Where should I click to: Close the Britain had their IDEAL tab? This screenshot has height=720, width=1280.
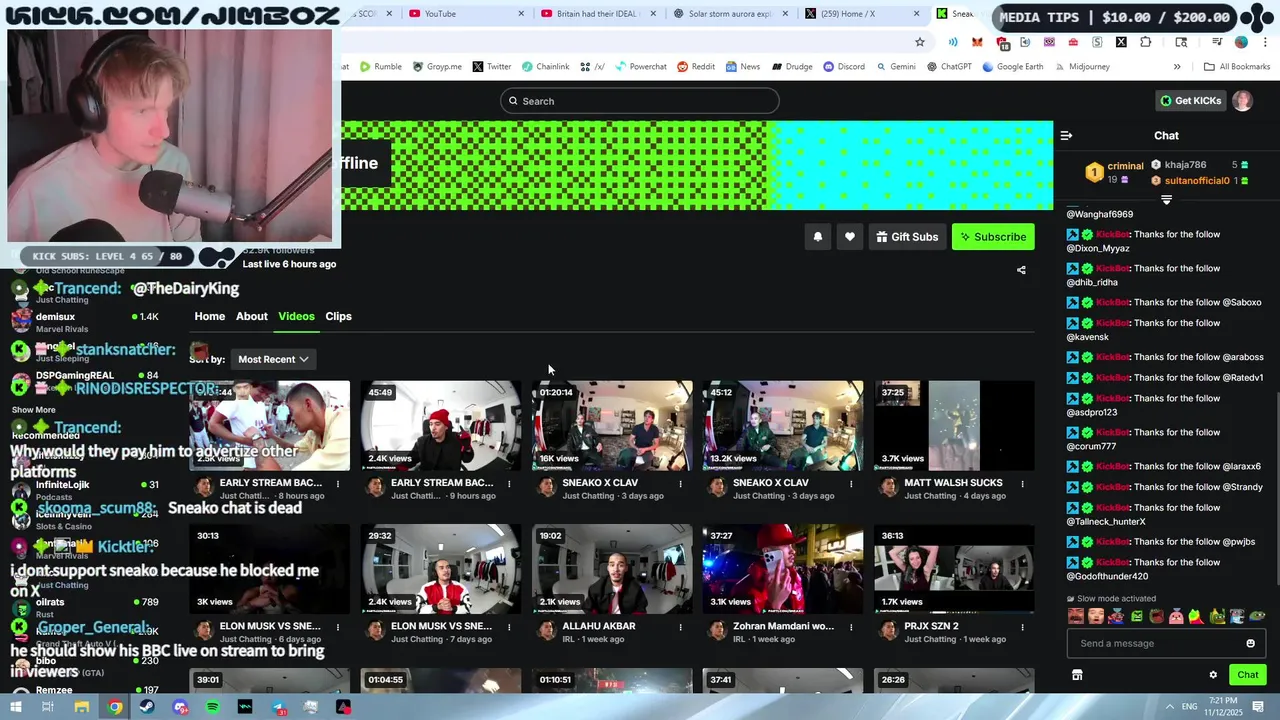(653, 14)
